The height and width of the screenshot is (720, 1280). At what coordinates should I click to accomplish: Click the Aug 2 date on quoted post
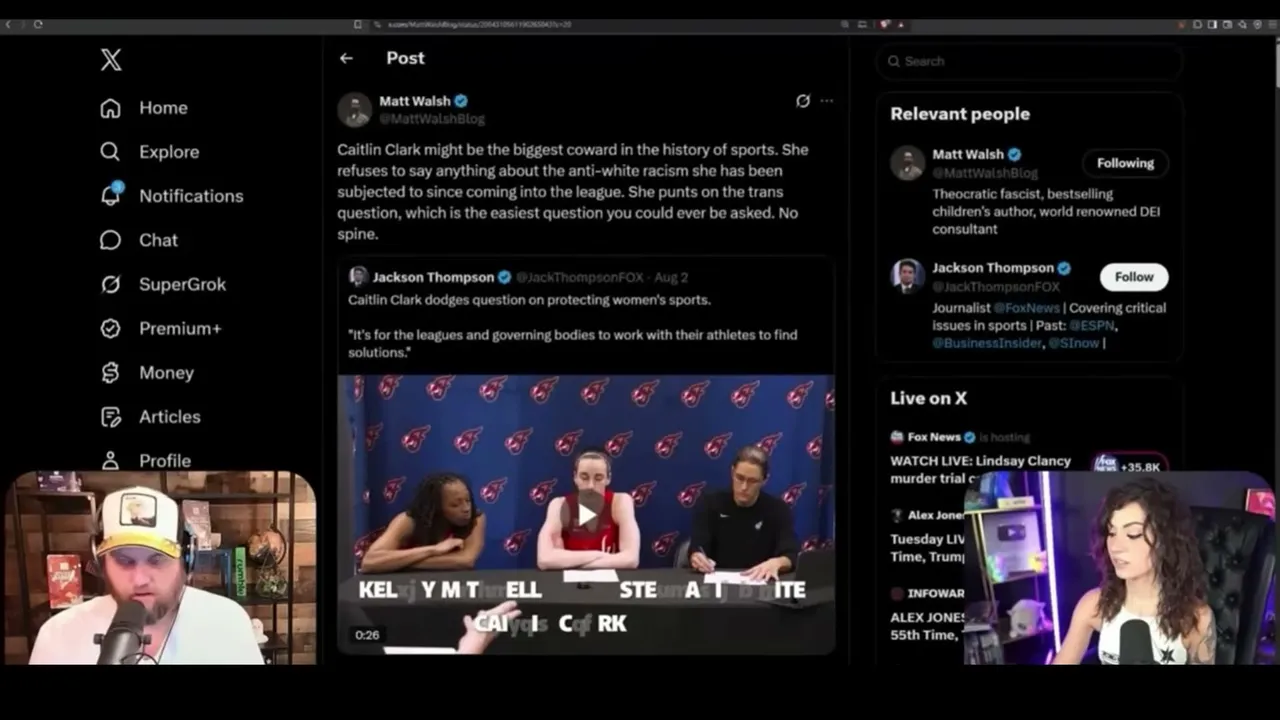pos(670,277)
